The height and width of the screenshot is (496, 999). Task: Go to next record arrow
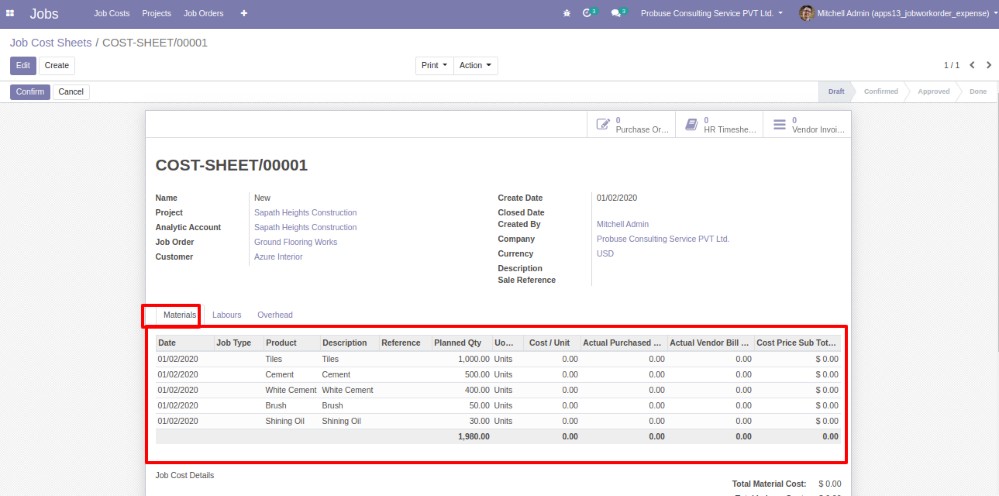tap(988, 65)
